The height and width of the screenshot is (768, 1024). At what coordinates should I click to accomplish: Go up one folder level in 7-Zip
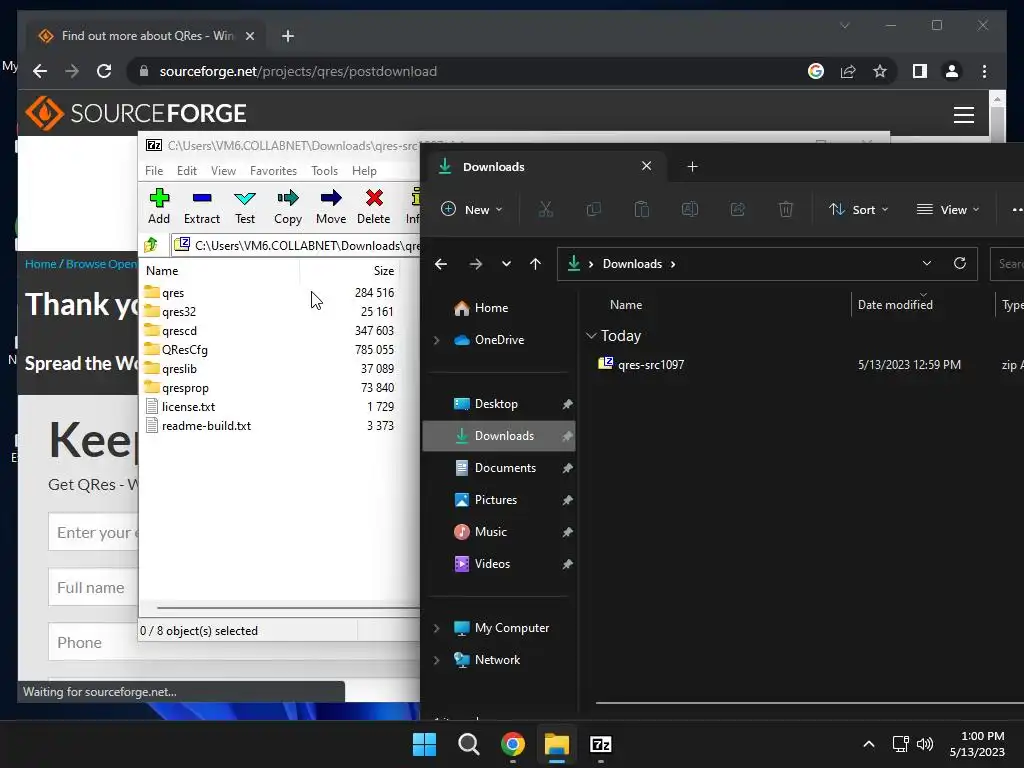[152, 245]
